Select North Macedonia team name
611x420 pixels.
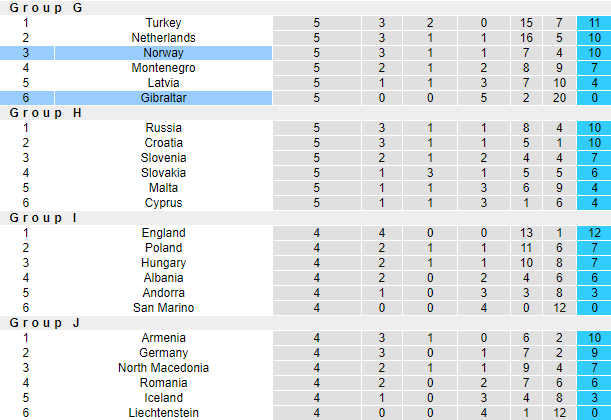click(x=163, y=368)
